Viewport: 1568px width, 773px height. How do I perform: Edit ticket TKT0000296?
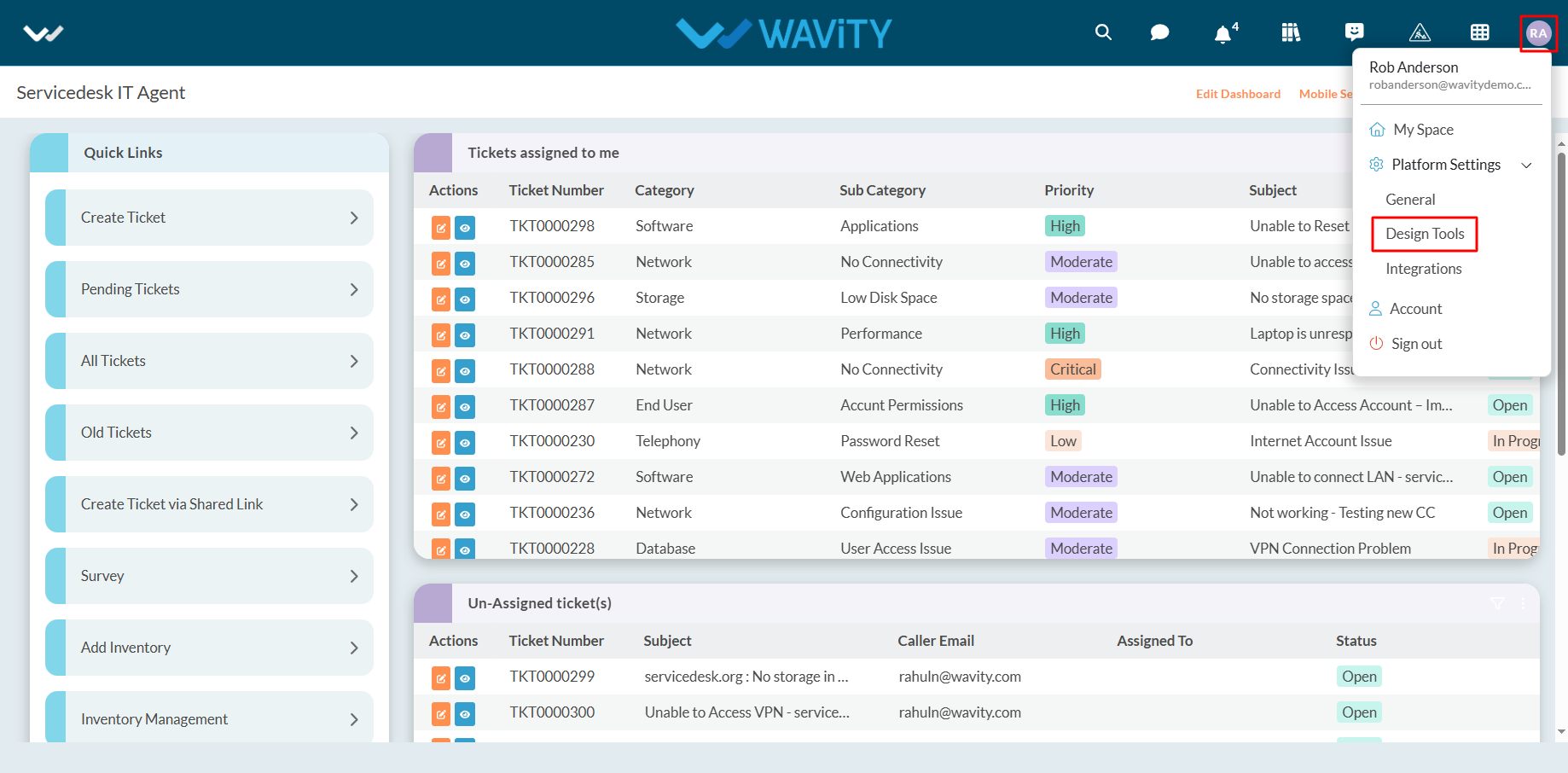(441, 299)
